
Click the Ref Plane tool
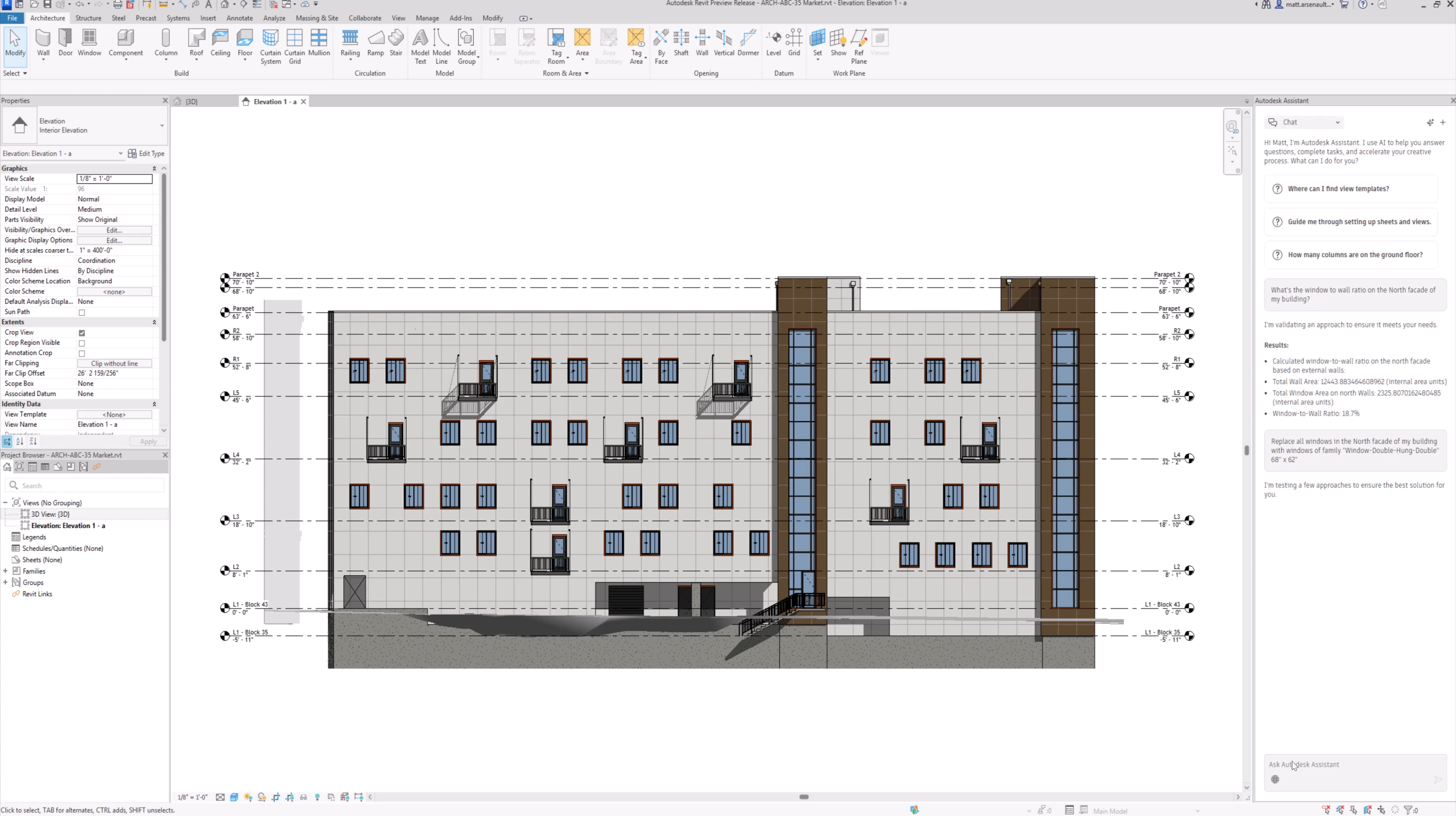(x=859, y=47)
